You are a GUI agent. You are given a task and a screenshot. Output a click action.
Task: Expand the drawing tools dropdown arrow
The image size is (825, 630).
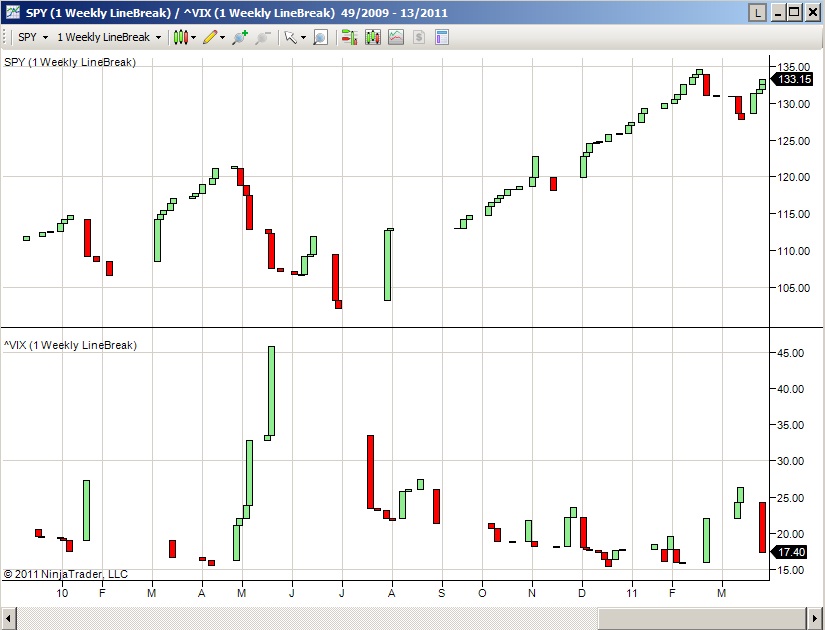[x=223, y=37]
